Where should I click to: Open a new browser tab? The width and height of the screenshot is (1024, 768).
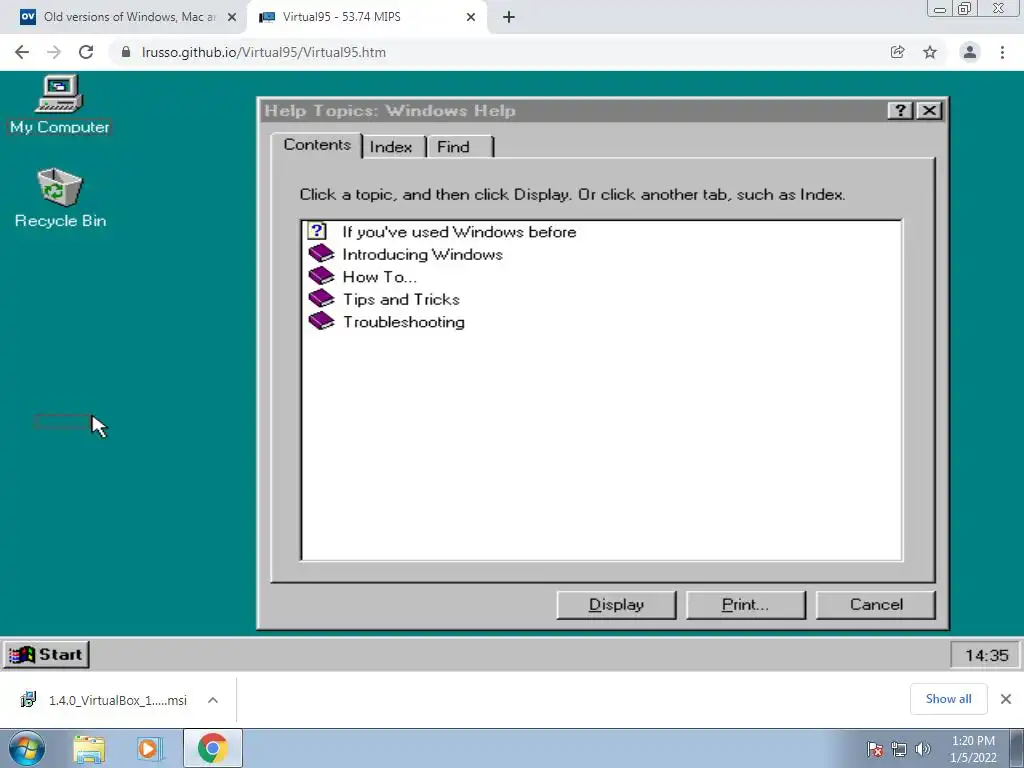(x=509, y=17)
